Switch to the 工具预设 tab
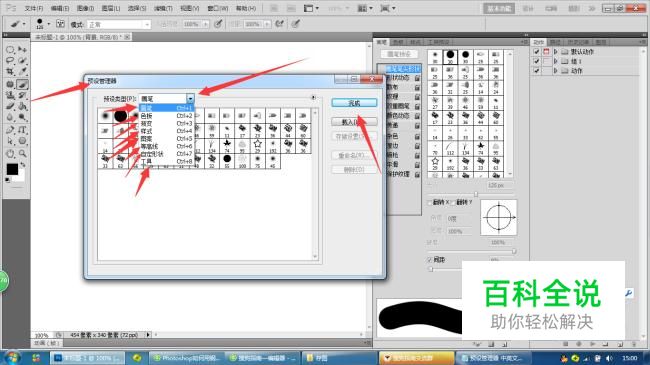This screenshot has height=365, width=650. click(438, 42)
